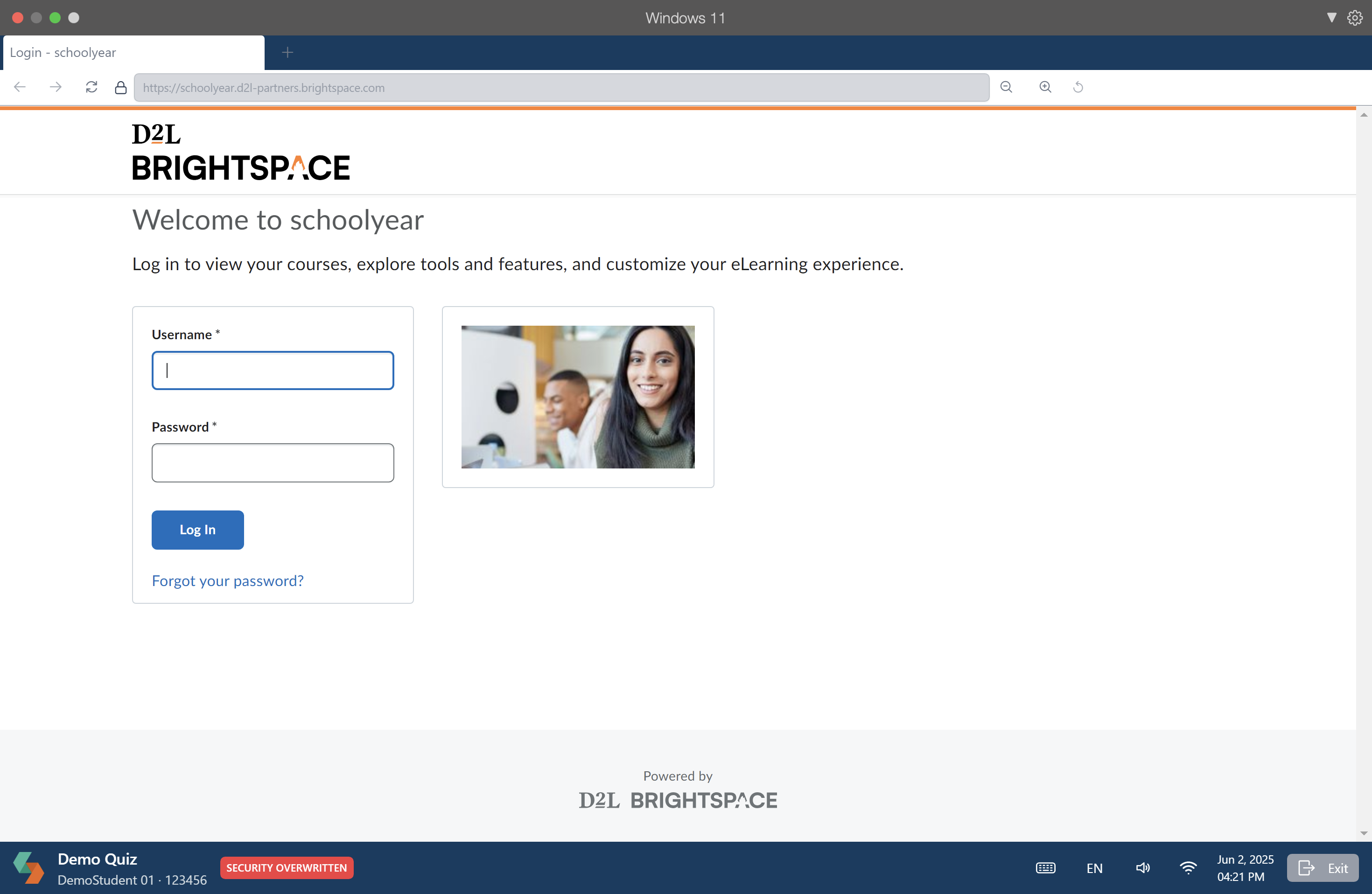Click the page scrollbar down arrow
The height and width of the screenshot is (894, 1372).
tap(1364, 833)
